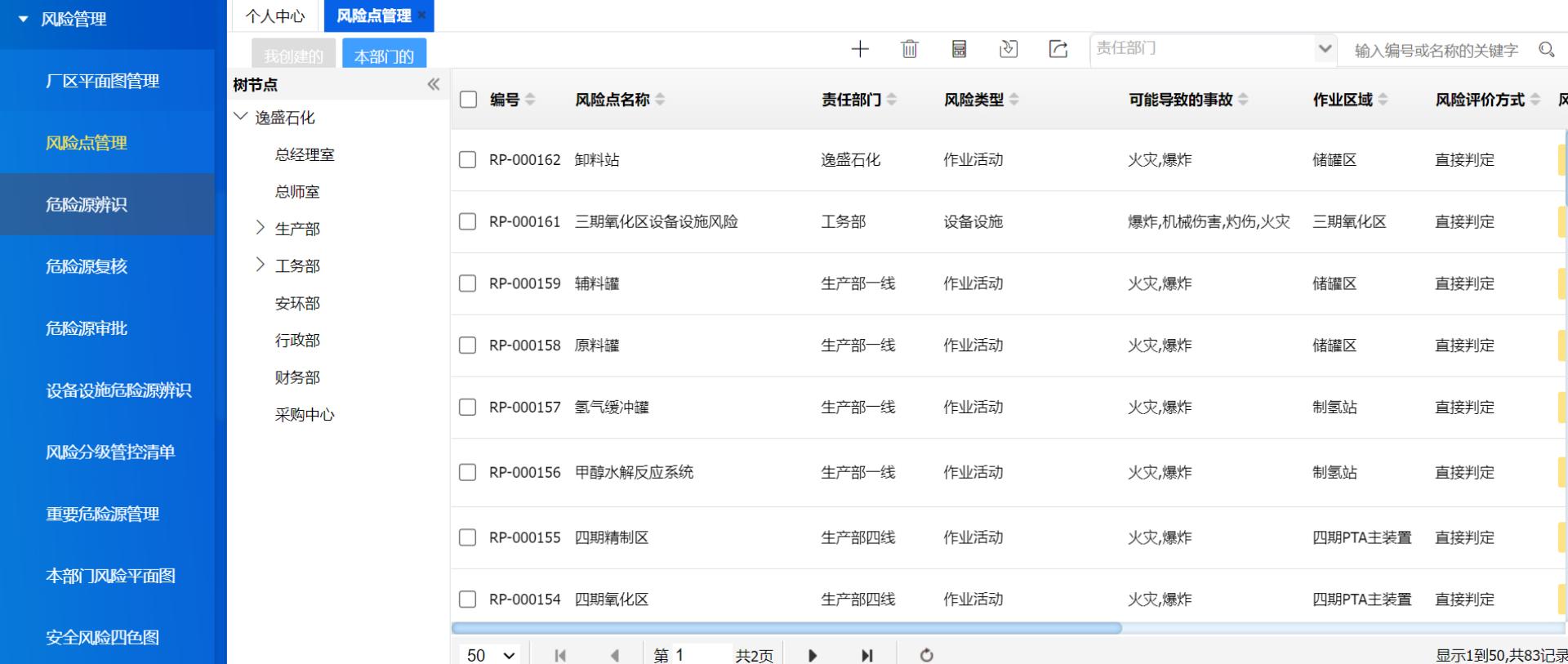Screen dimensions: 1568x664
Task: Tick the checkbox for RP-000162
Action: [x=468, y=160]
